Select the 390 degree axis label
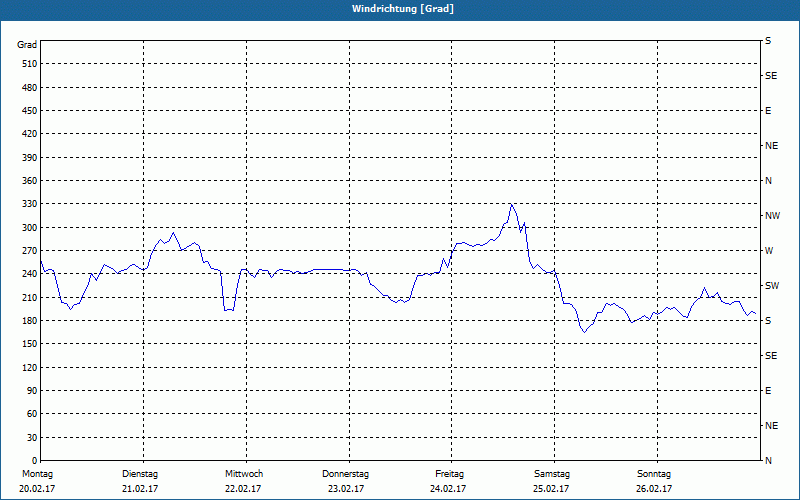This screenshot has height=500, width=800. pos(30,157)
